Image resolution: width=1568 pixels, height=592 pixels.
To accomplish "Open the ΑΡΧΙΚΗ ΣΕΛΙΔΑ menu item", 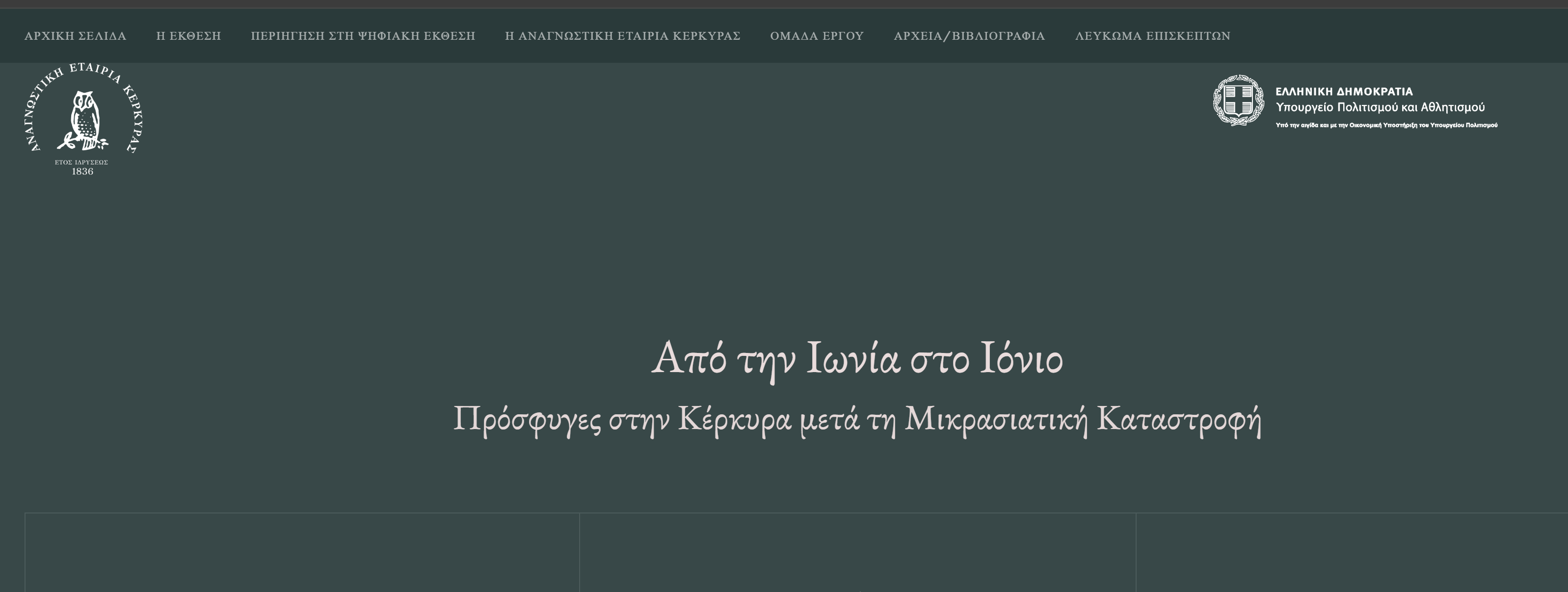I will (x=76, y=36).
